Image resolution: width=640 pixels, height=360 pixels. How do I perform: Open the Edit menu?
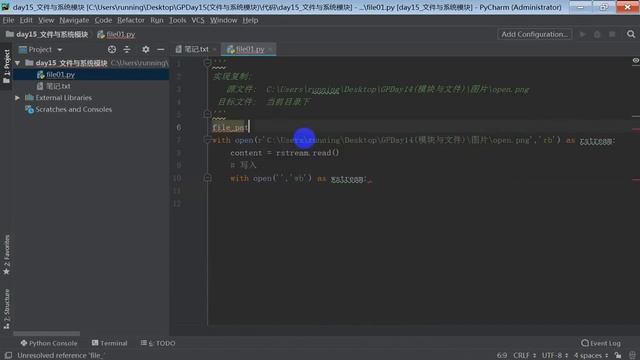click(26, 20)
